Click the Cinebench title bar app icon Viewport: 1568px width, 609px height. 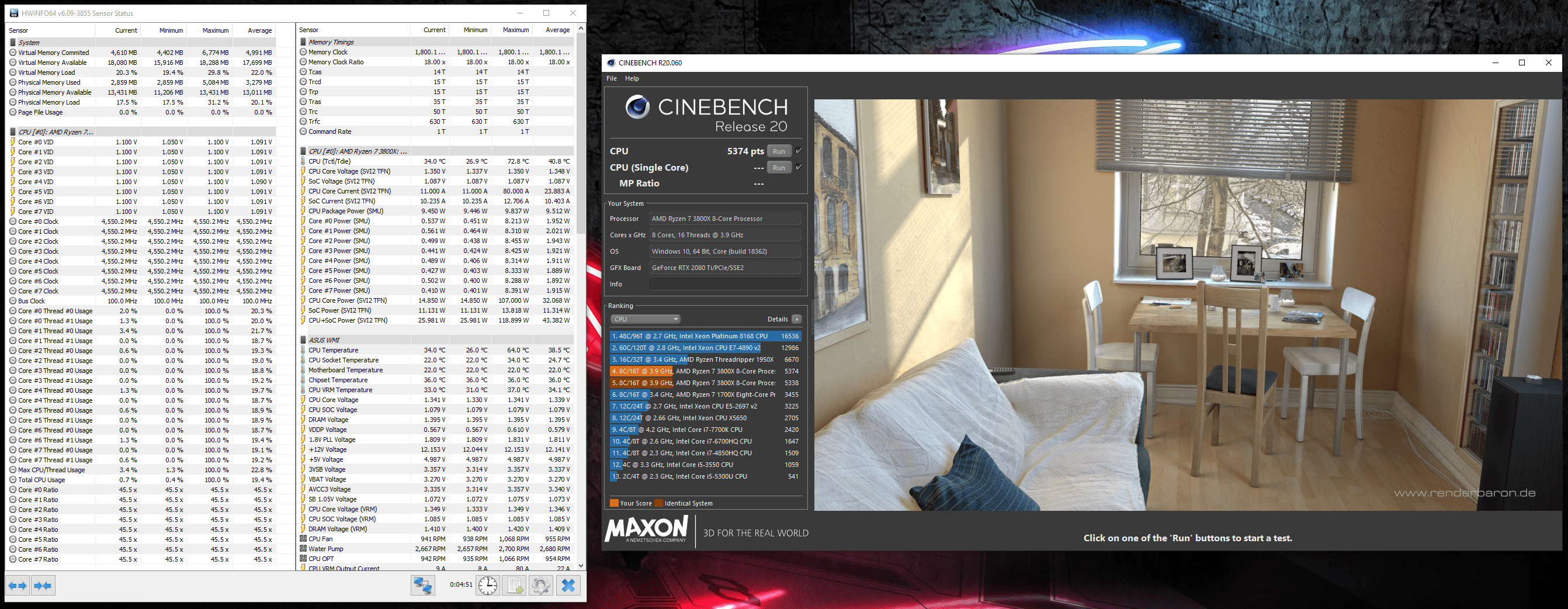click(x=610, y=63)
